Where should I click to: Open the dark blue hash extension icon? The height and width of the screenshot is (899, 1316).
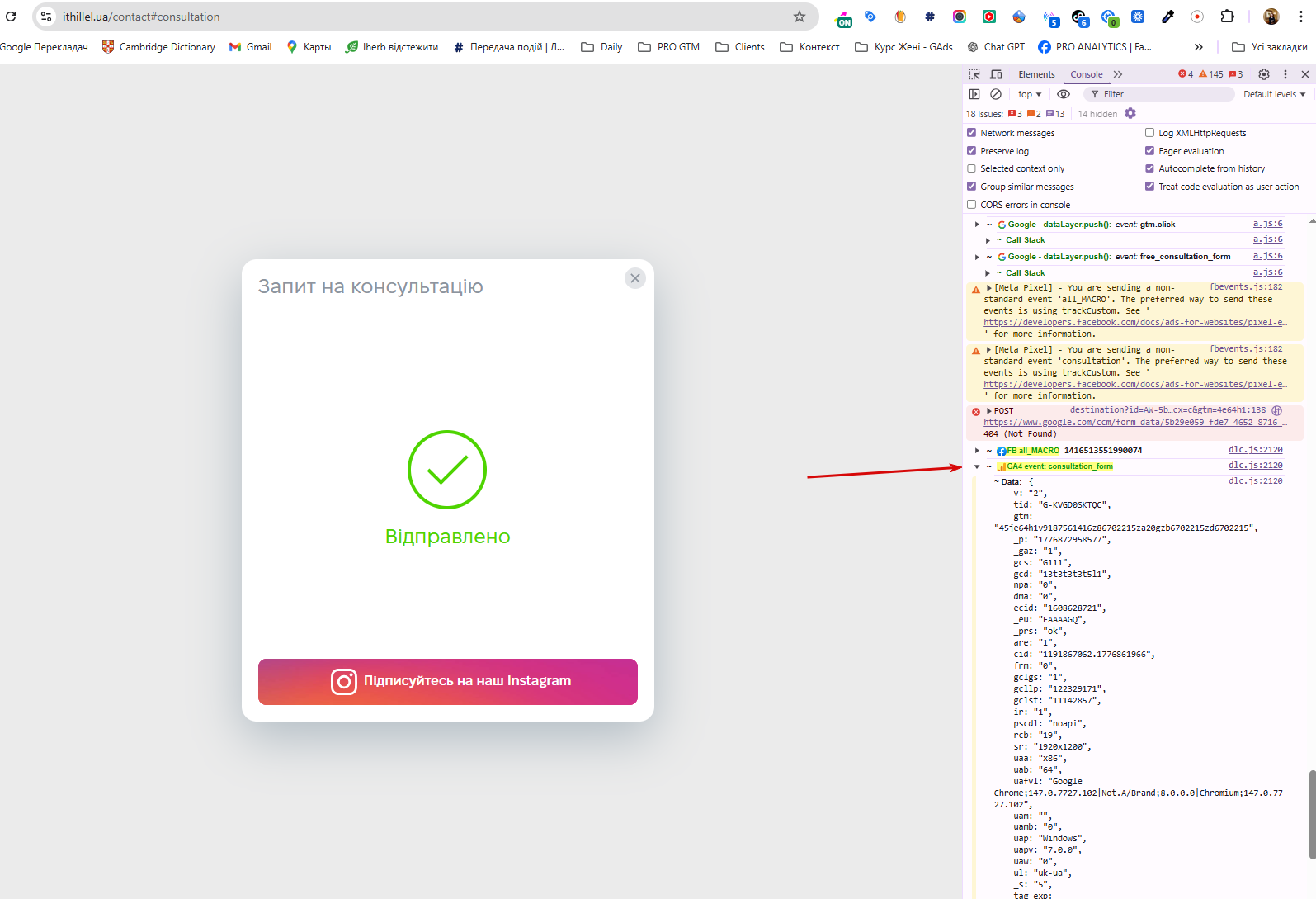tap(930, 17)
